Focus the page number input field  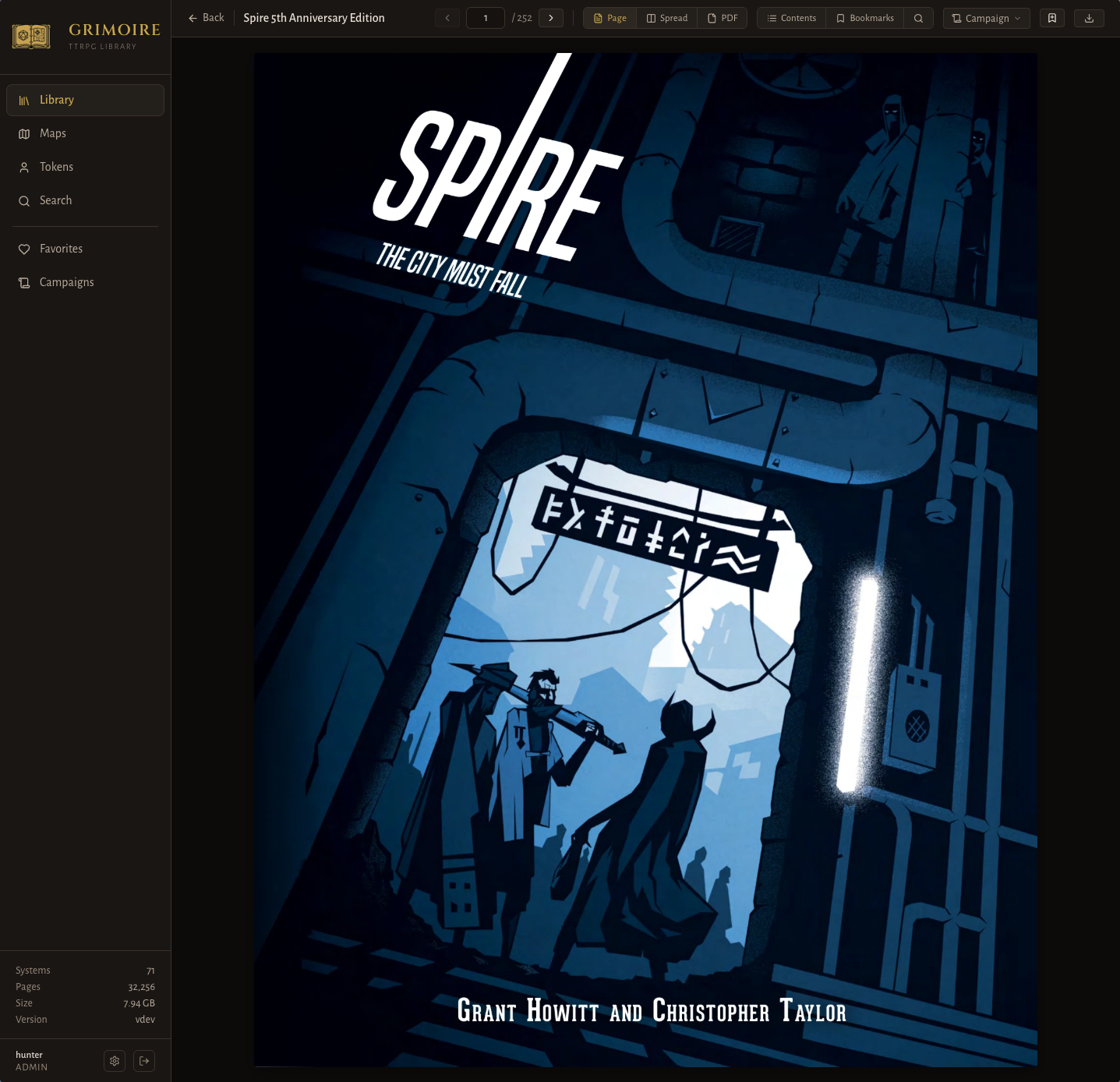click(486, 18)
